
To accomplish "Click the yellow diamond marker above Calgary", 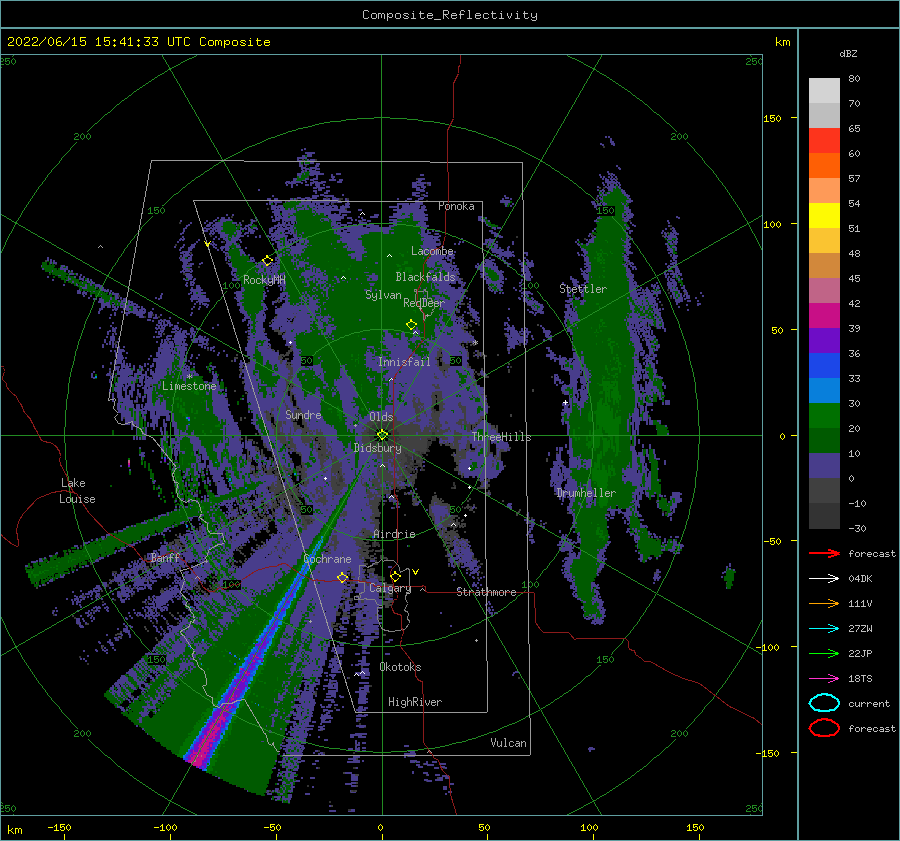I will tap(395, 575).
